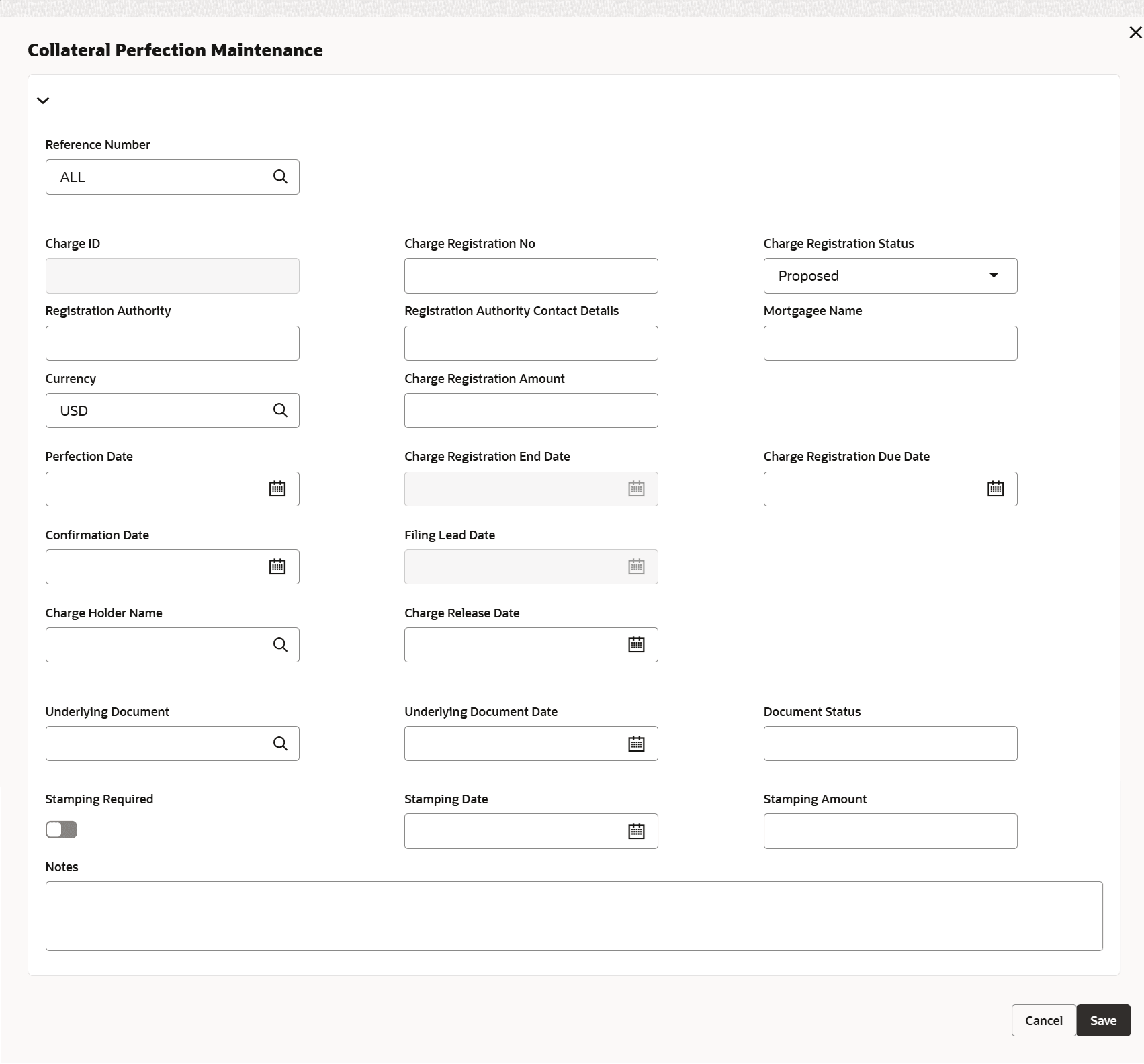Image resolution: width=1144 pixels, height=1064 pixels.
Task: Search for a Charge Holder Name
Action: [x=280, y=645]
